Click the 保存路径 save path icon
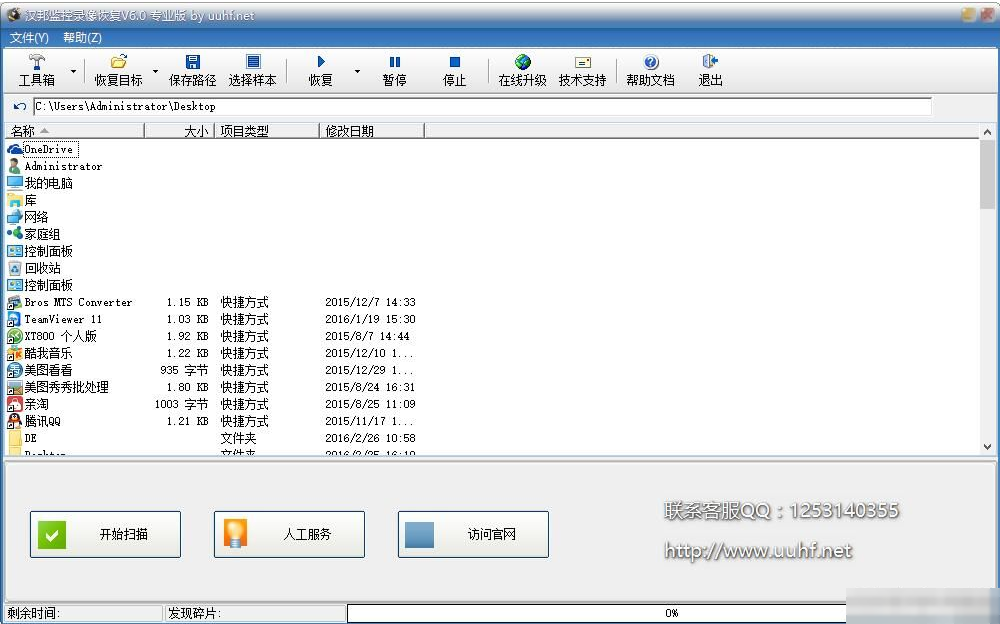Image resolution: width=1000 pixels, height=624 pixels. pyautogui.click(x=192, y=70)
